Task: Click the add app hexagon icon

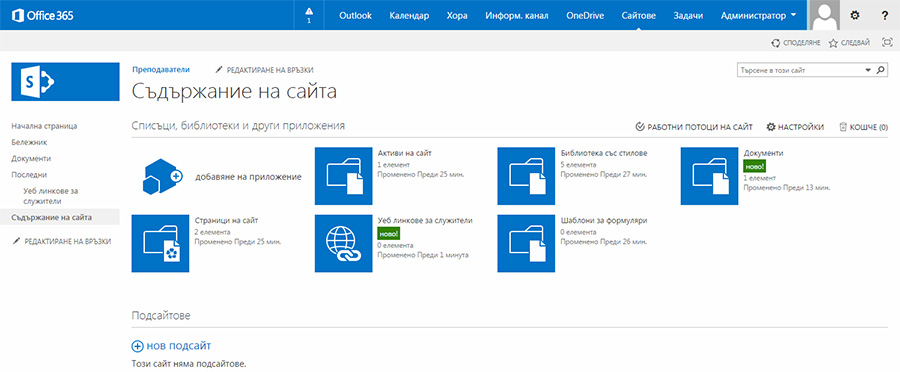Action: [x=162, y=176]
